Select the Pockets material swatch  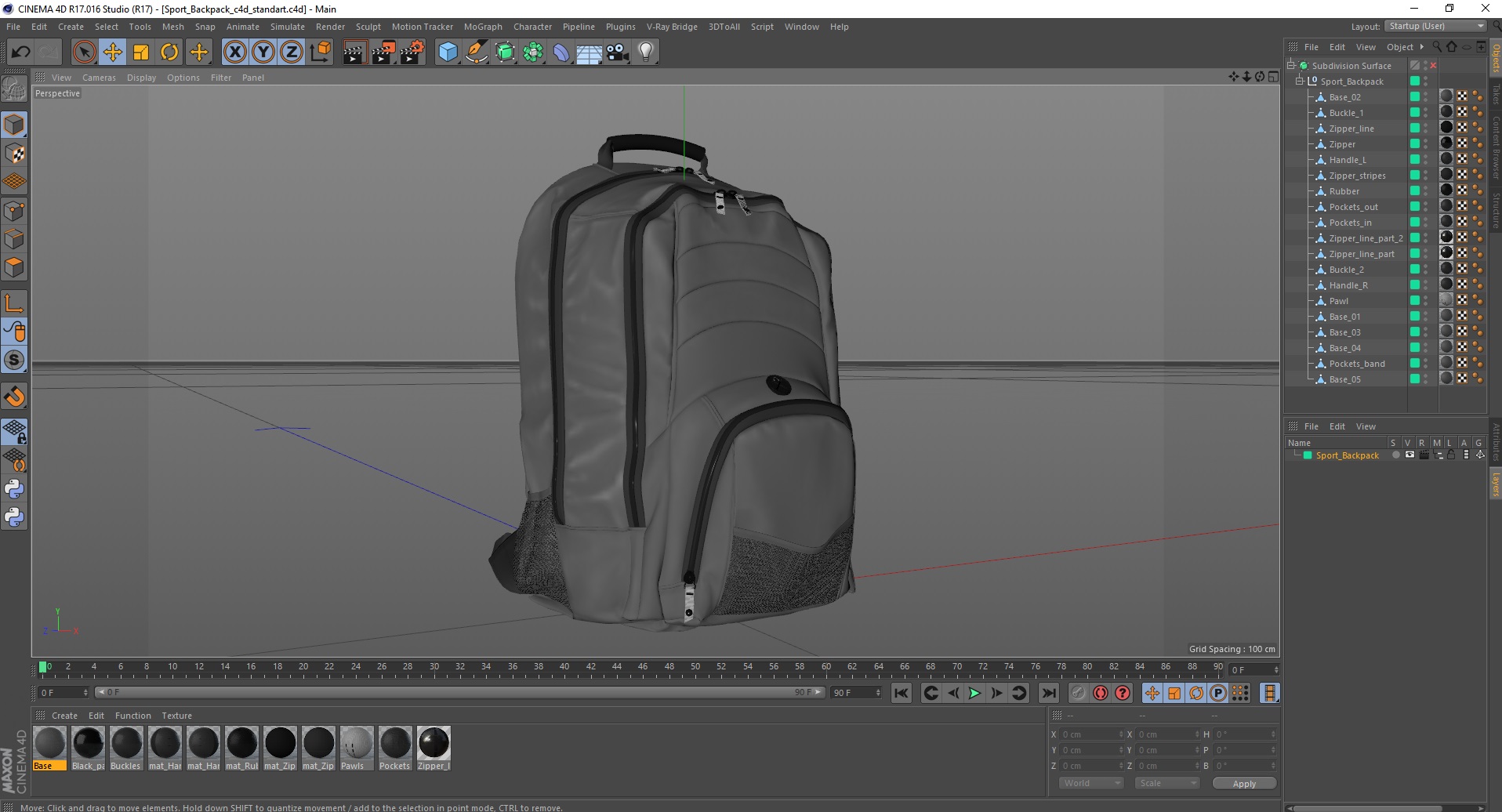[x=394, y=748]
